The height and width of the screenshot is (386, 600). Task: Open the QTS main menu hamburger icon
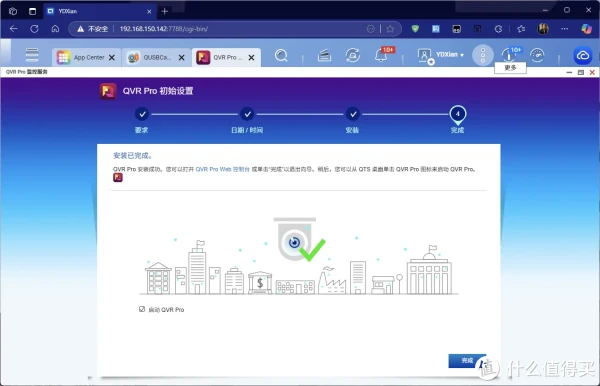(32, 55)
